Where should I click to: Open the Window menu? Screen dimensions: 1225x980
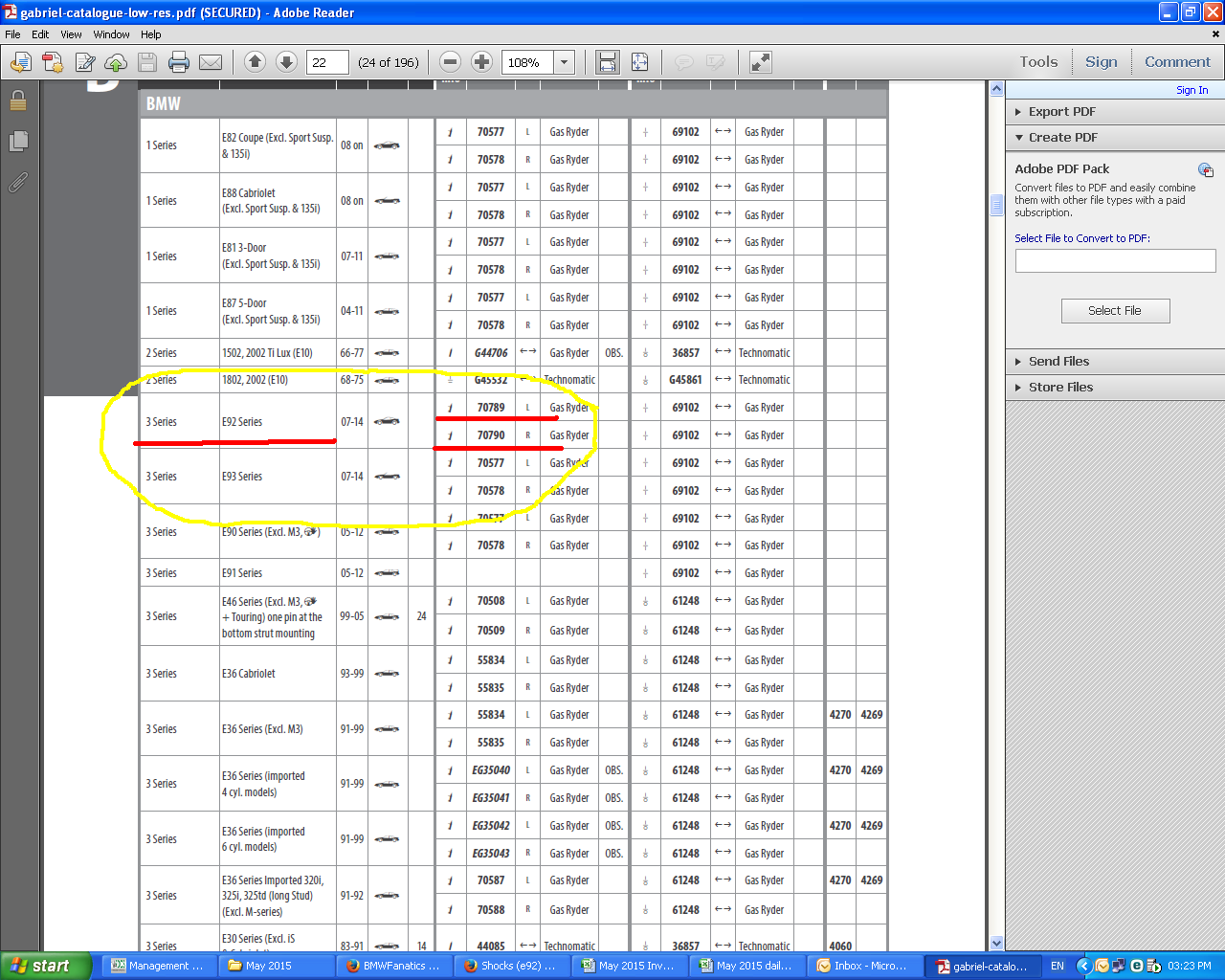tap(111, 34)
